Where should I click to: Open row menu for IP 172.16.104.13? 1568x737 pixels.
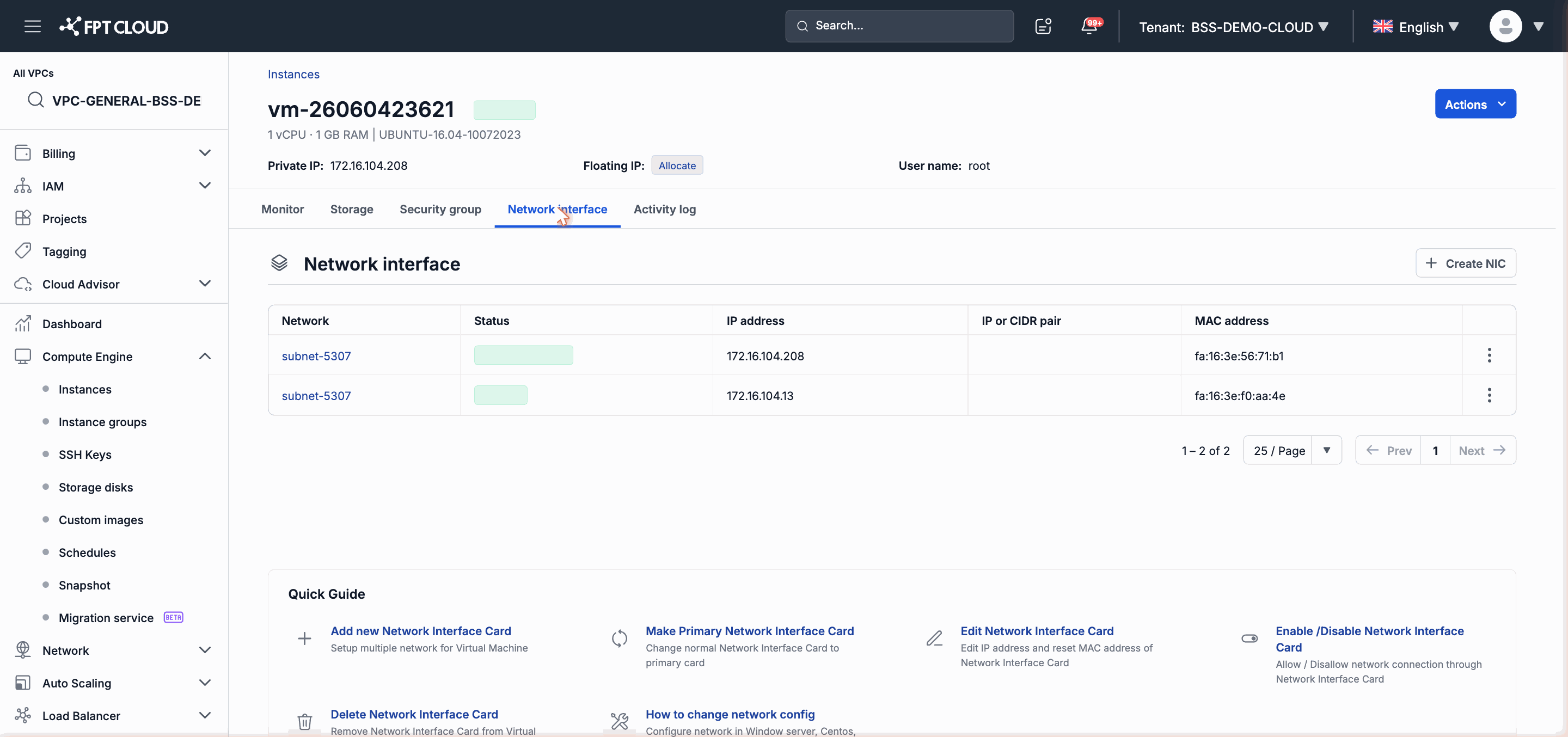point(1489,396)
